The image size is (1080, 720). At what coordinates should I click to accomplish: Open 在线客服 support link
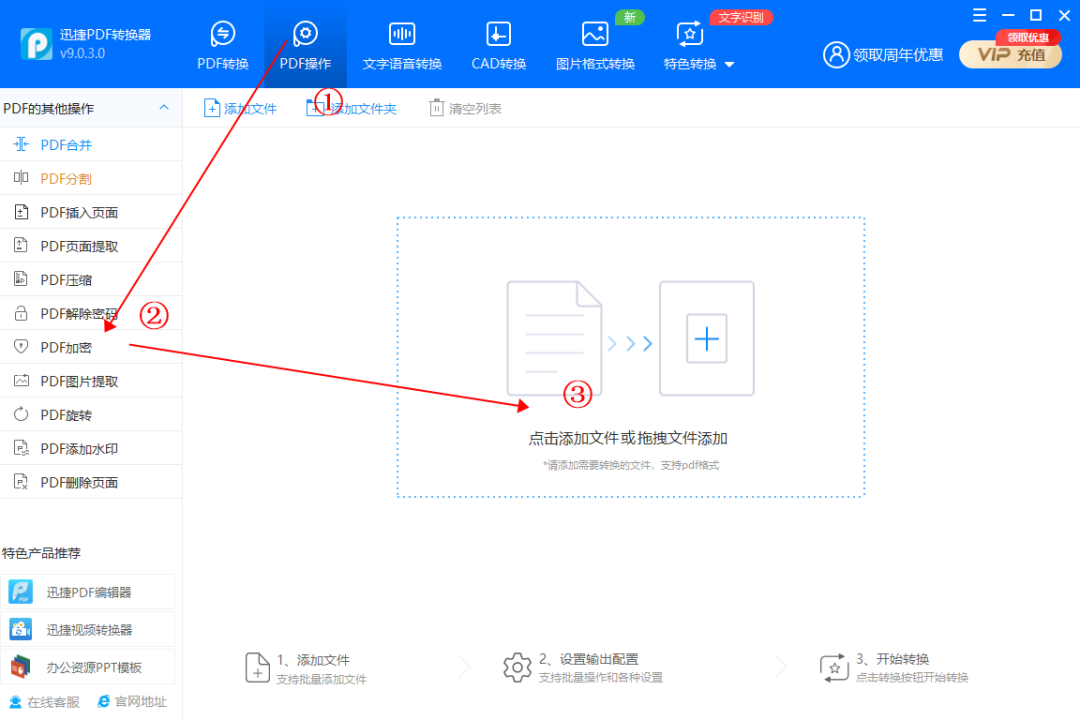(45, 702)
